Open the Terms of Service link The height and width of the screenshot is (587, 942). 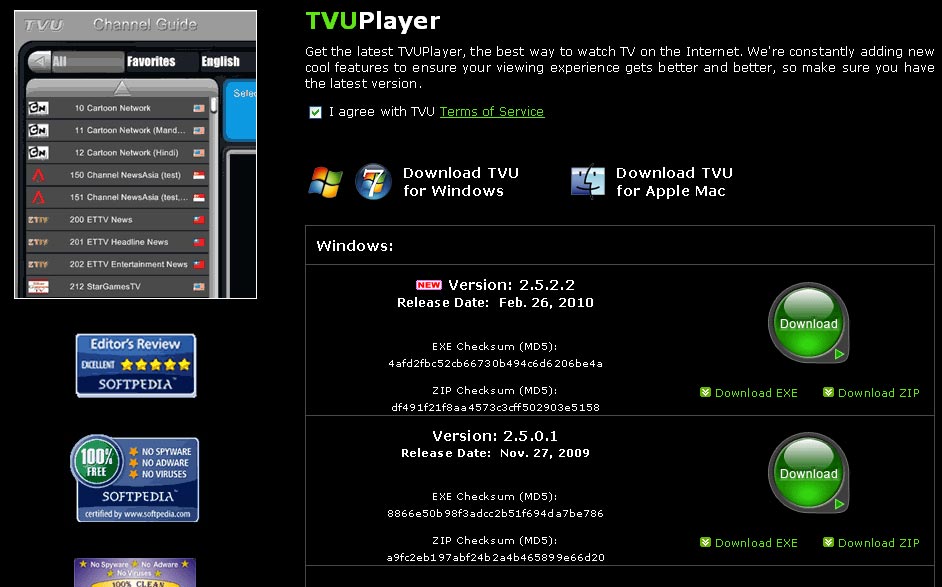pos(492,112)
